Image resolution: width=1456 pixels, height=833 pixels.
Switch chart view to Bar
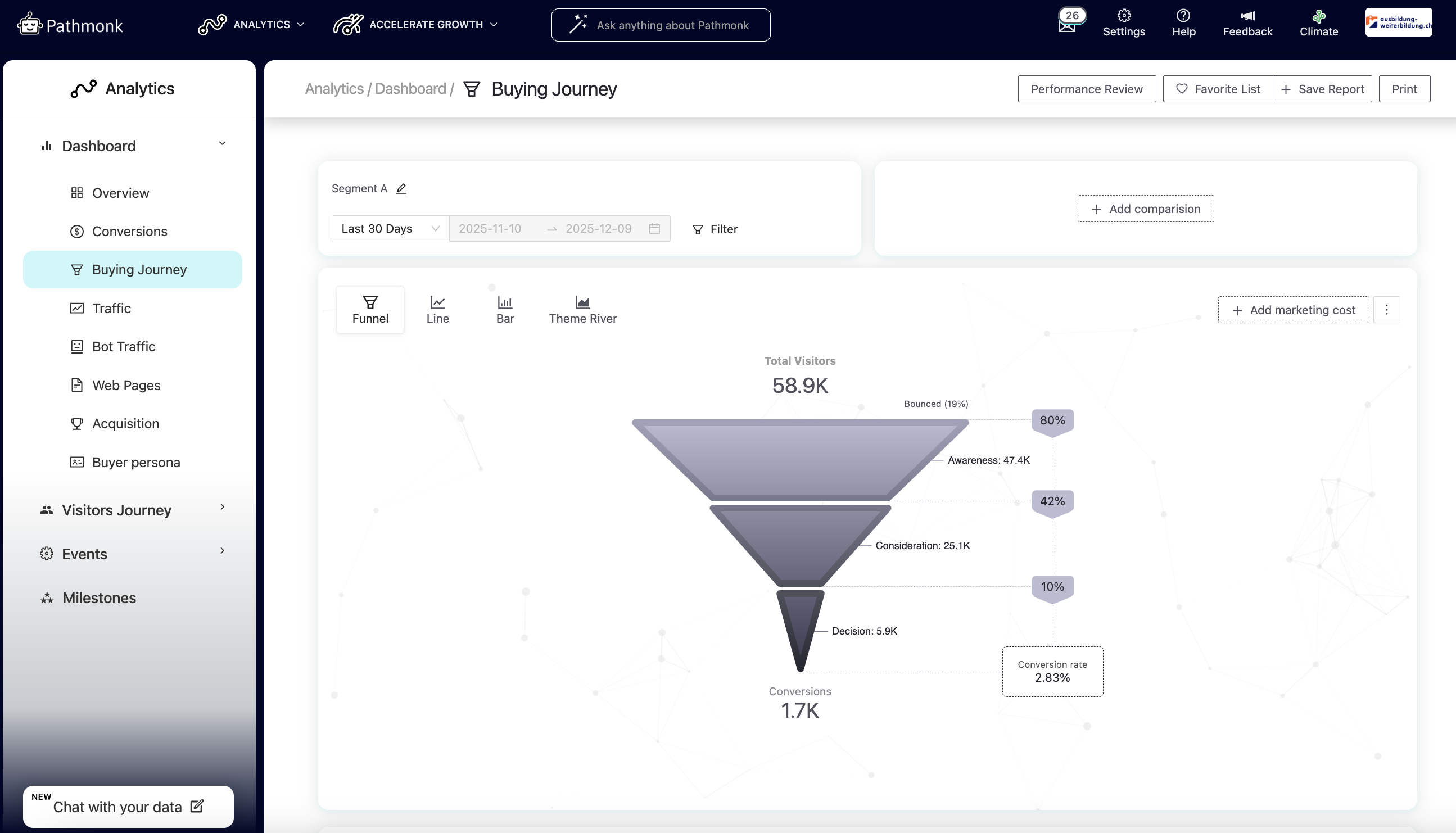point(505,310)
